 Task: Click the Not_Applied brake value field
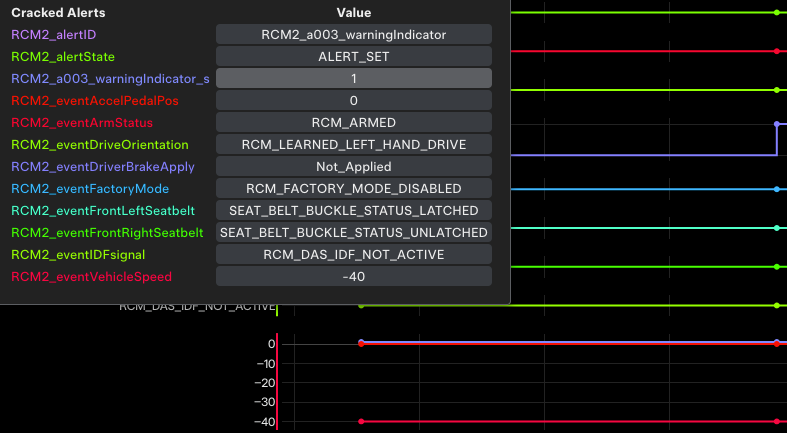353,167
